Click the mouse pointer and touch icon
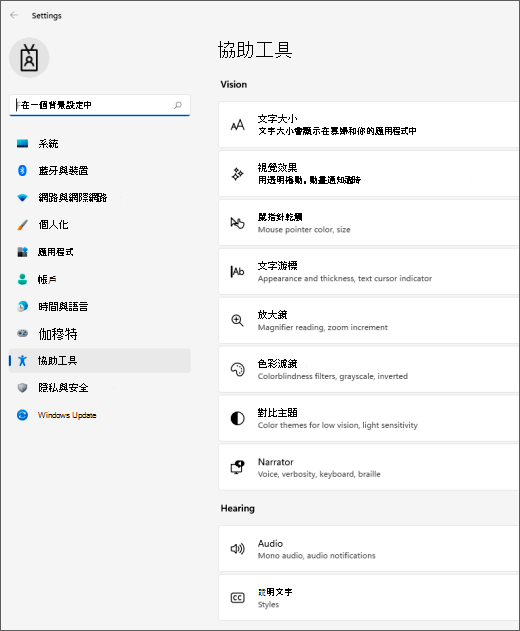Viewport: 520px width, 631px height. pos(237,223)
